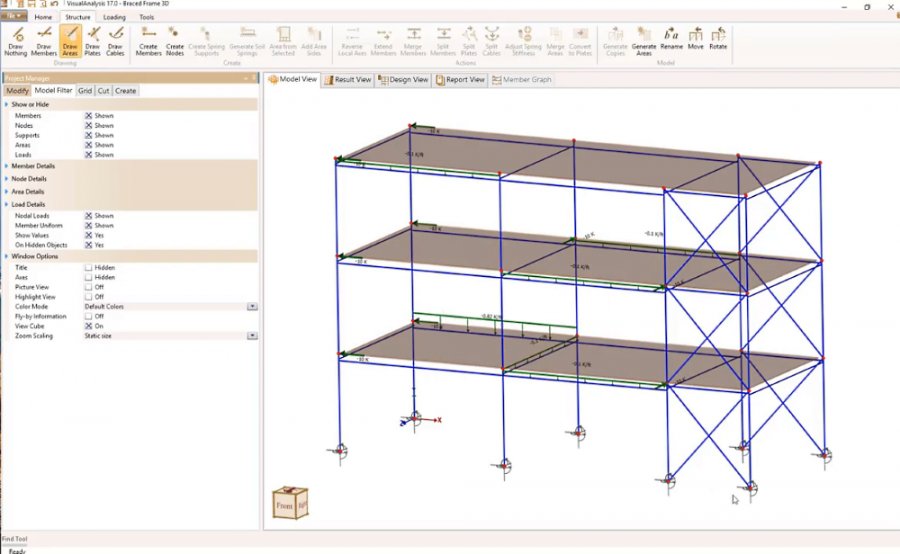
Task: Click Create Members in the ribbon
Action: pos(149,41)
